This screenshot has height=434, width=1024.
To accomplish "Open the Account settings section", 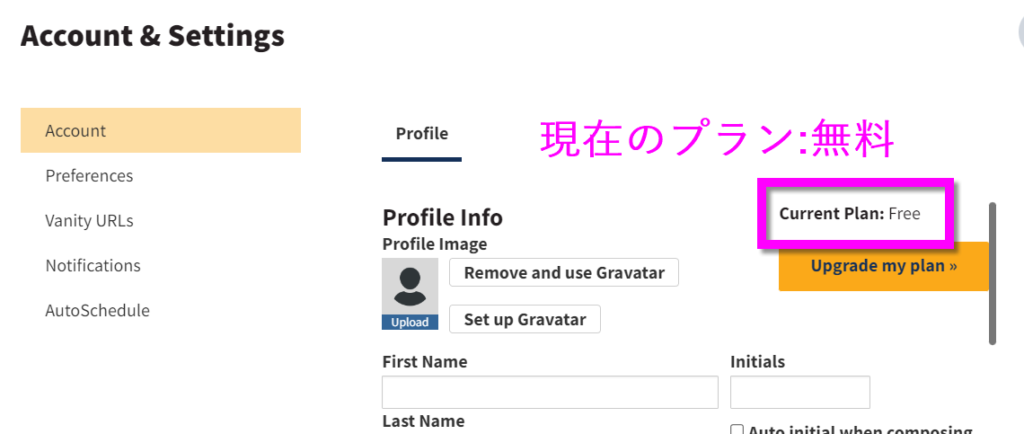I will click(161, 131).
